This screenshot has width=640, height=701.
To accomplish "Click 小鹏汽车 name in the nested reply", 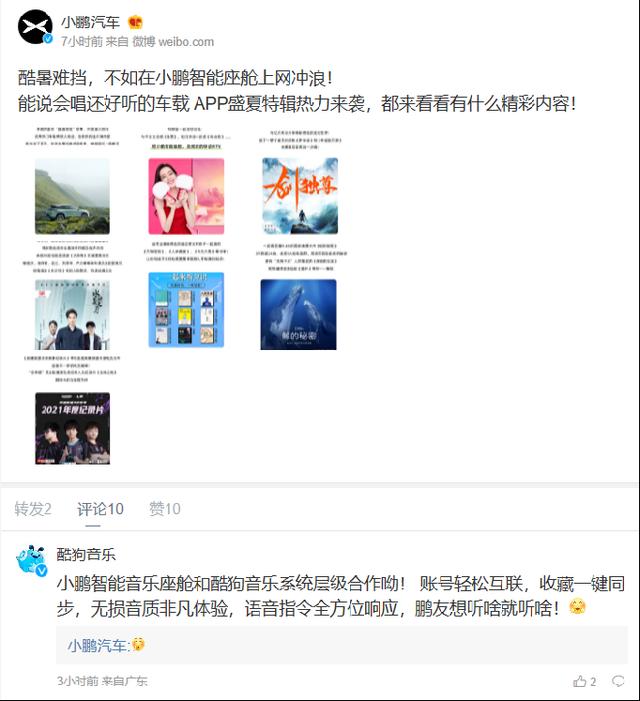I will click(x=97, y=645).
